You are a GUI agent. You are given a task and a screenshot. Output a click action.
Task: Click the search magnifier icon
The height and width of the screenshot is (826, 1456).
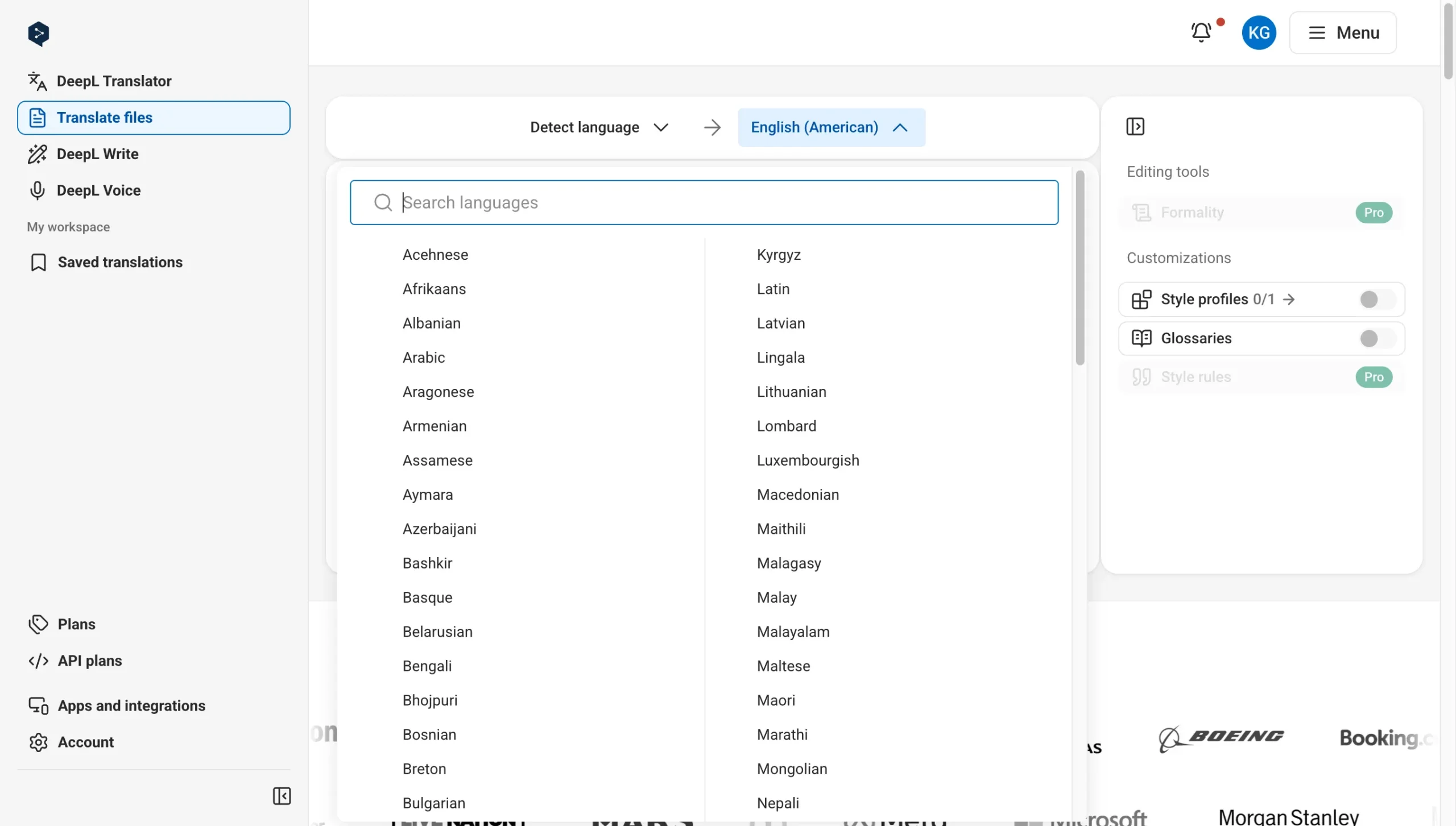pyautogui.click(x=383, y=202)
